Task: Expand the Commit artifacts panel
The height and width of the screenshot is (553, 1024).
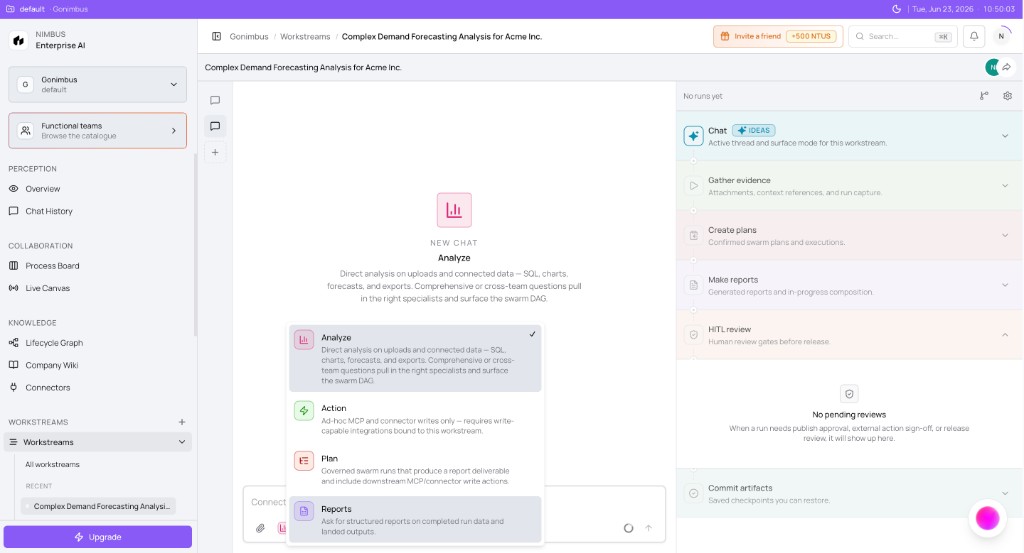Action: [1005, 494]
